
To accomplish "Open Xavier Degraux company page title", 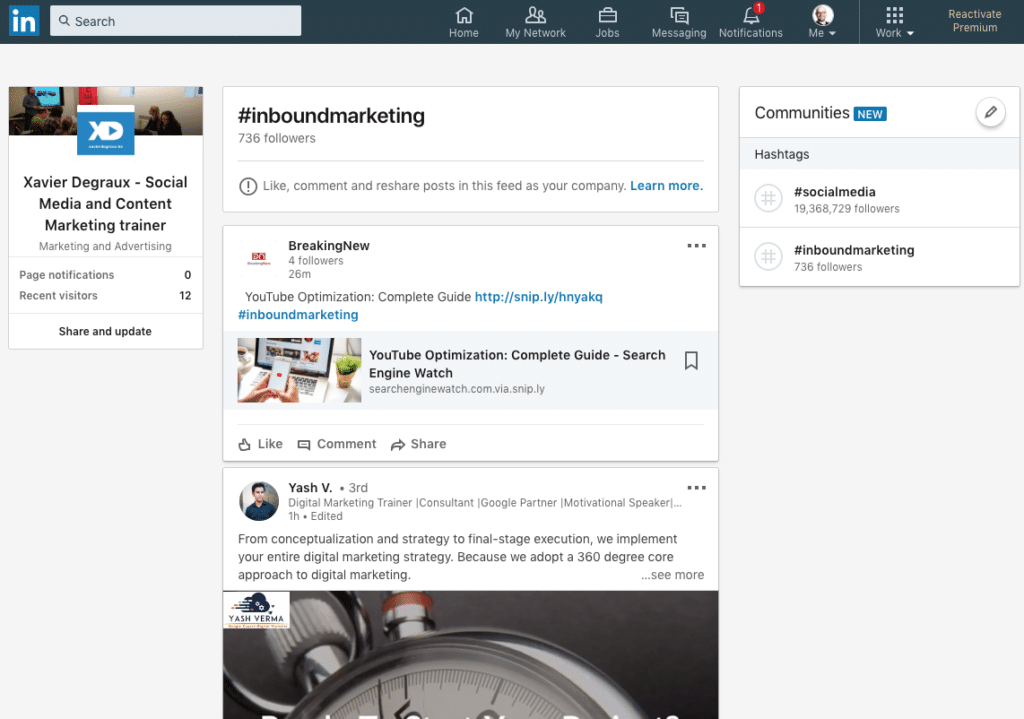I will 105,204.
